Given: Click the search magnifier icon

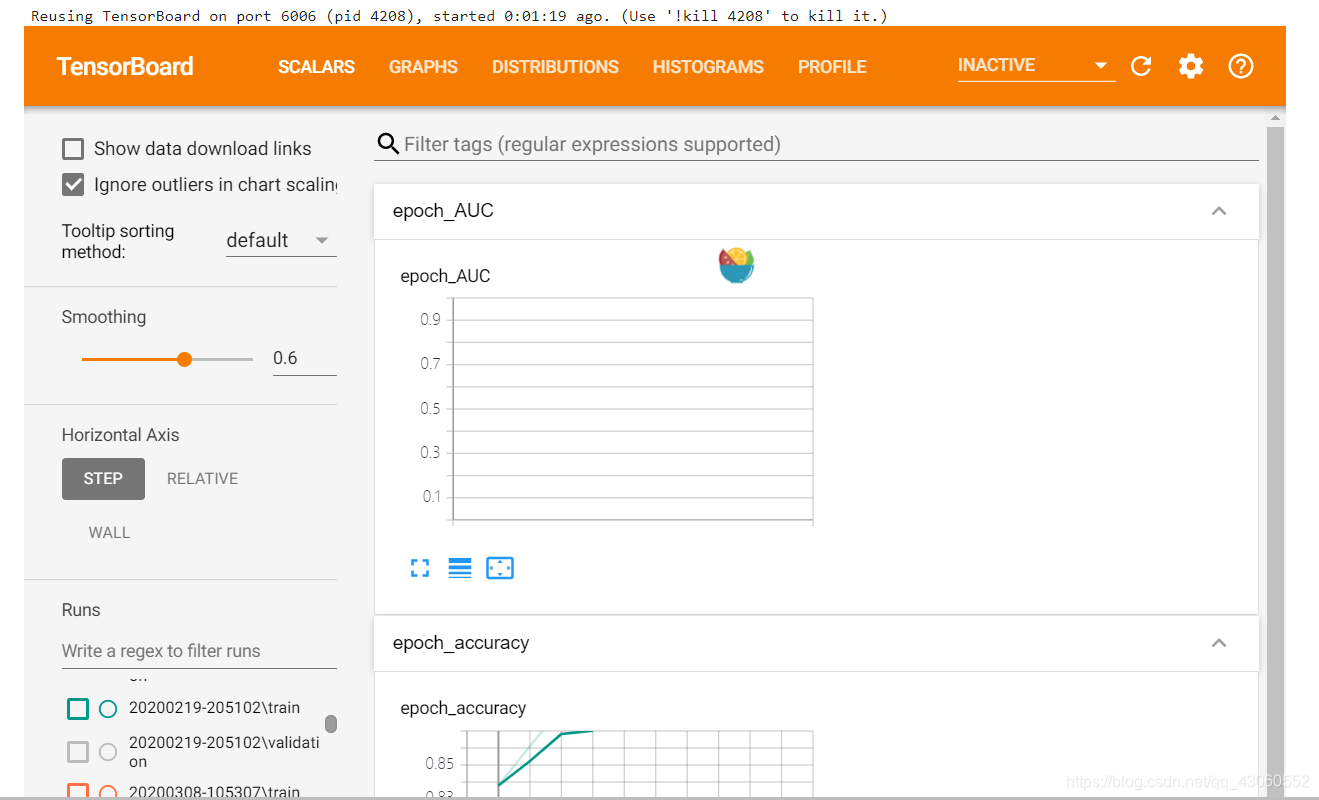Looking at the screenshot, I should pyautogui.click(x=387, y=145).
